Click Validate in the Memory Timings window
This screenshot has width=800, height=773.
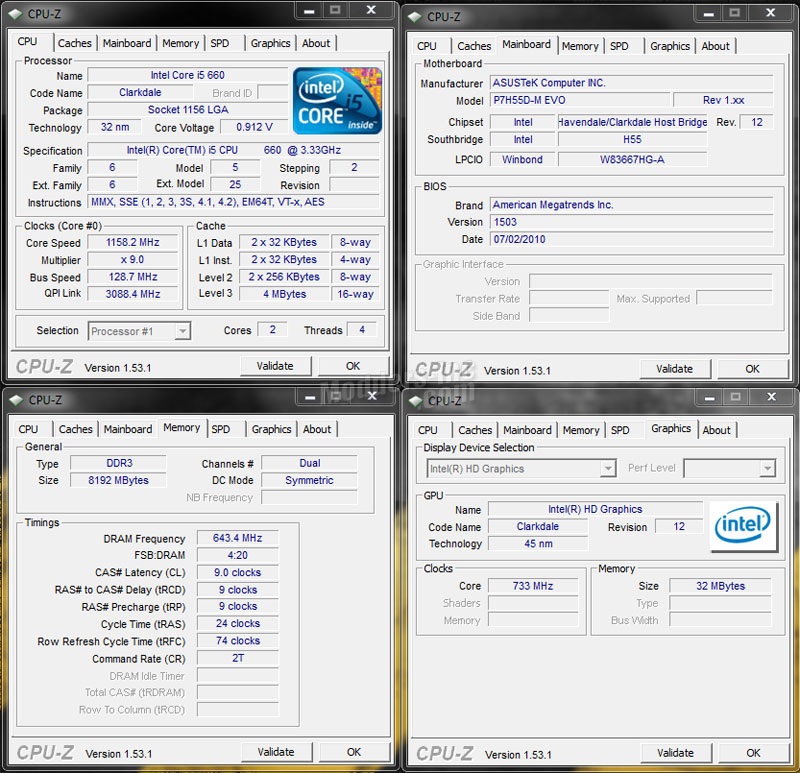click(276, 752)
